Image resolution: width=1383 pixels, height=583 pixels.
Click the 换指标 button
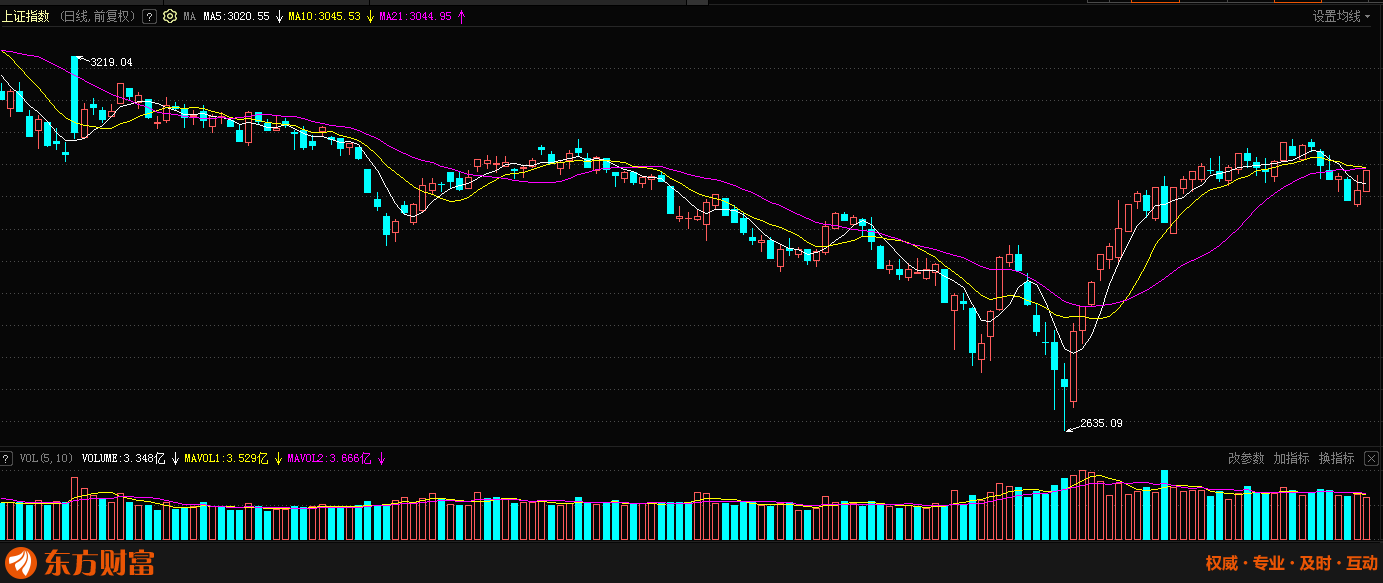[1336, 458]
